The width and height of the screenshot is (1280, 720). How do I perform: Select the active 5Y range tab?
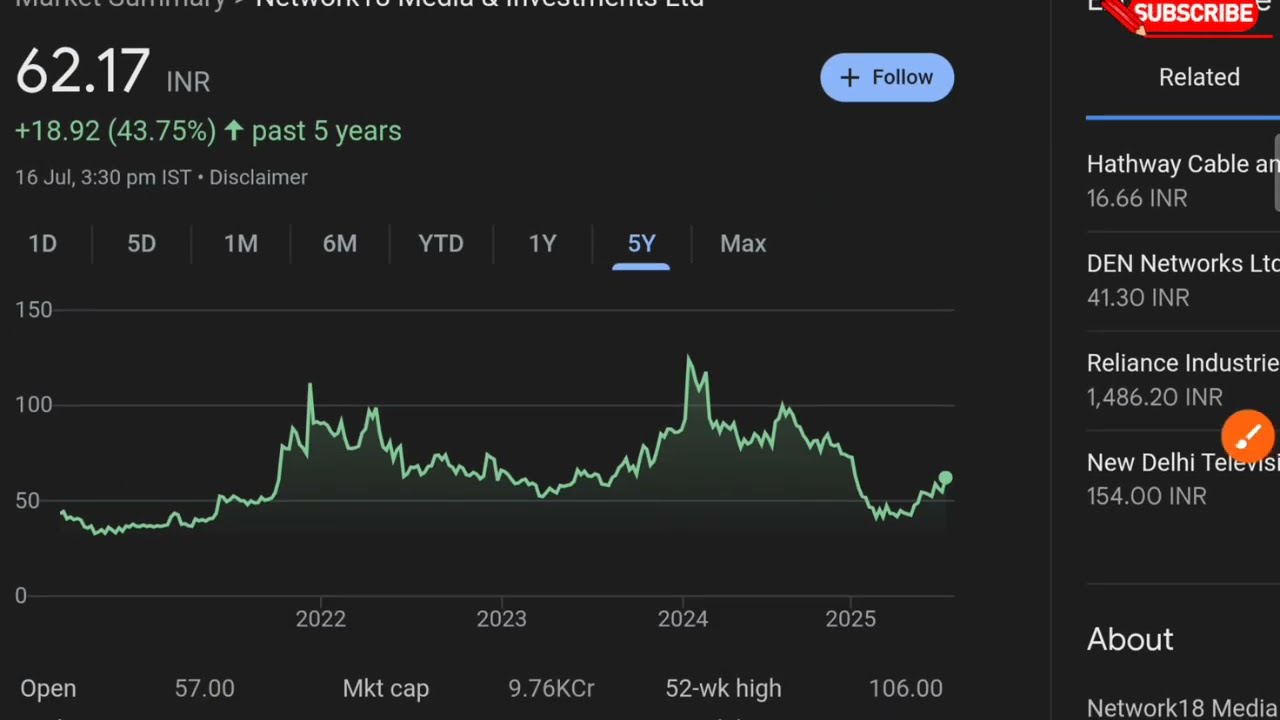[x=641, y=244]
